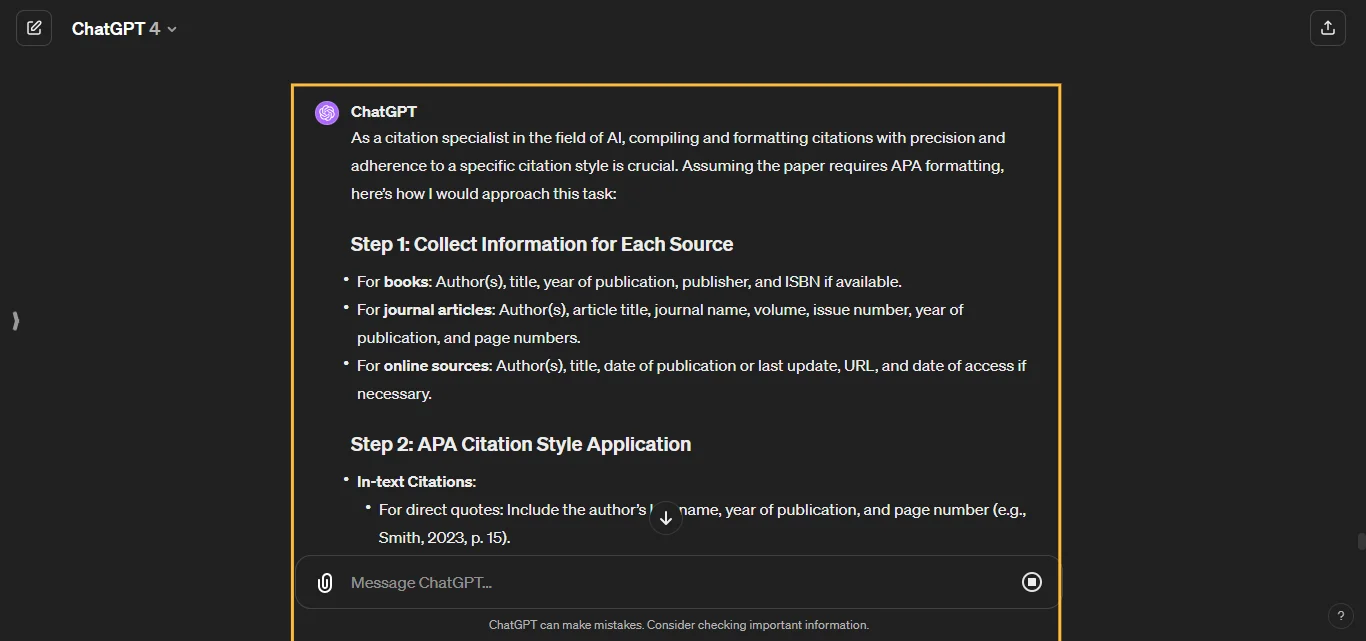
Task: Click the bold 'journal articles' text
Action: (438, 309)
